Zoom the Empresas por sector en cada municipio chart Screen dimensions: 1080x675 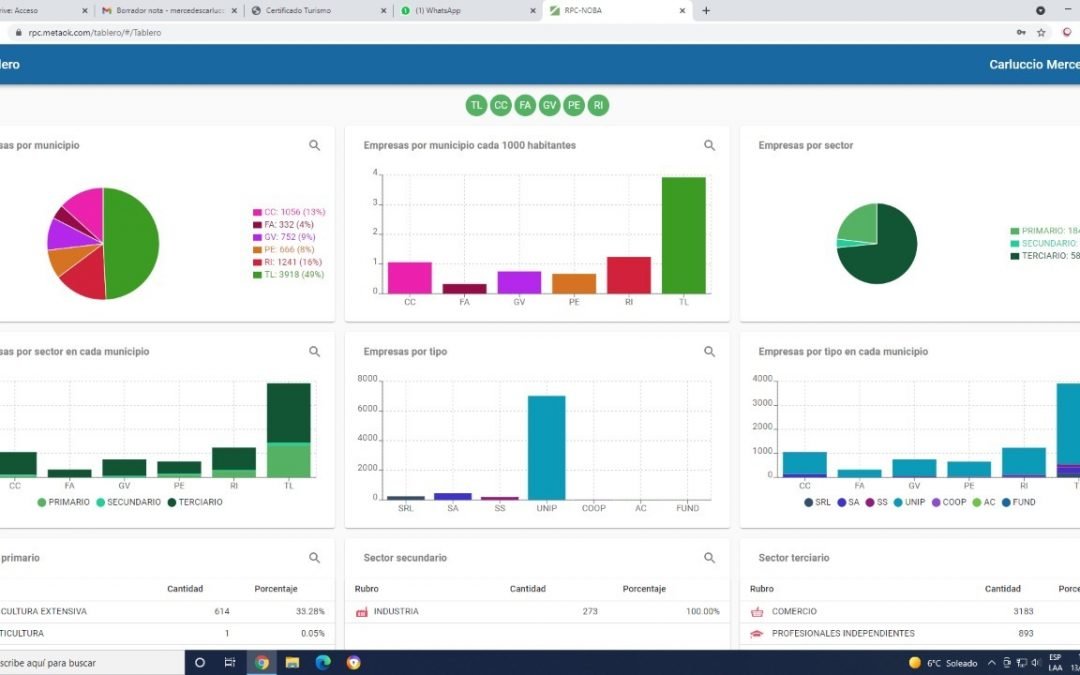click(314, 352)
